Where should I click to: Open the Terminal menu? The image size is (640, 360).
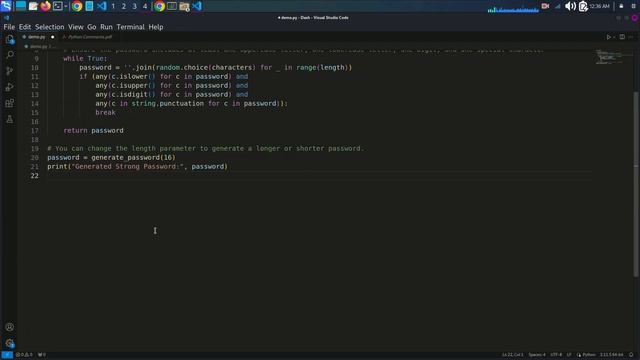point(130,27)
